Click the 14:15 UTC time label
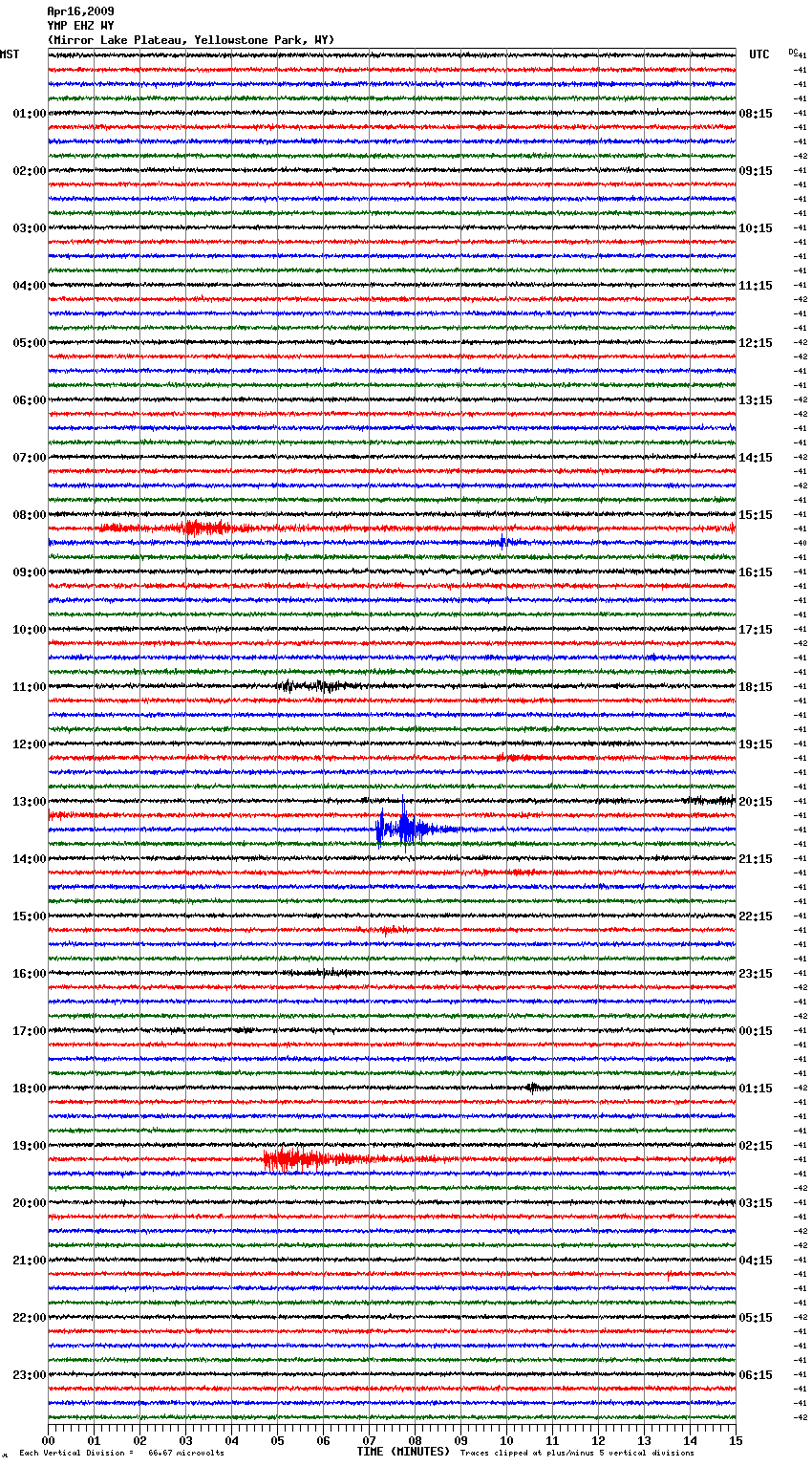This screenshot has width=812, height=1466. point(756,458)
